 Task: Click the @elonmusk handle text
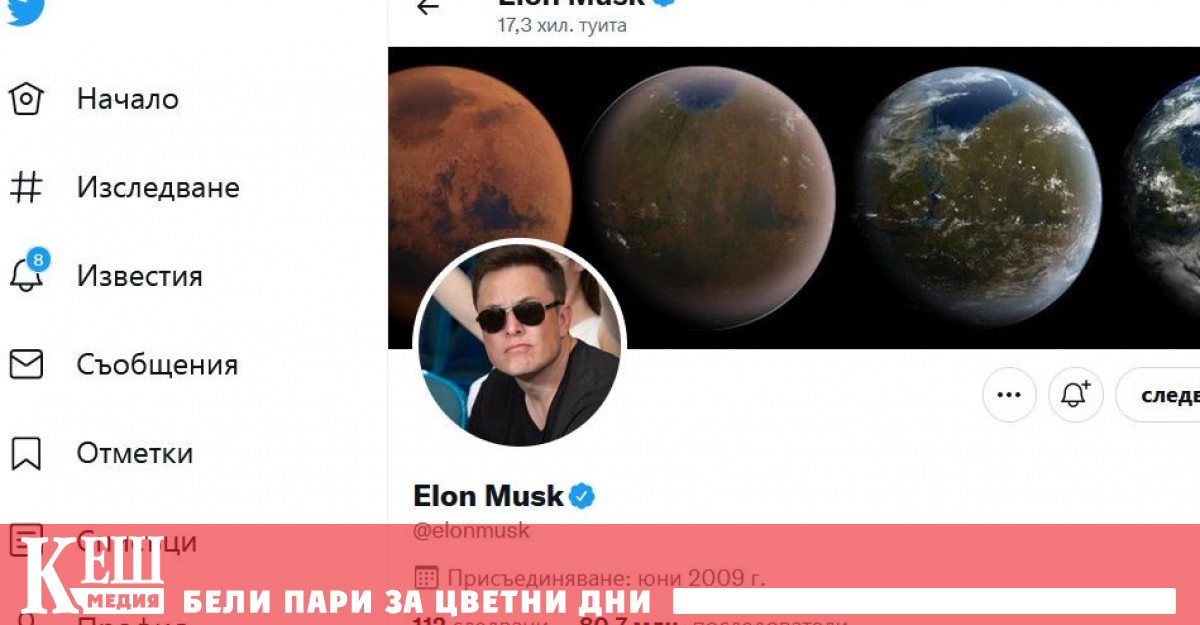(x=472, y=531)
